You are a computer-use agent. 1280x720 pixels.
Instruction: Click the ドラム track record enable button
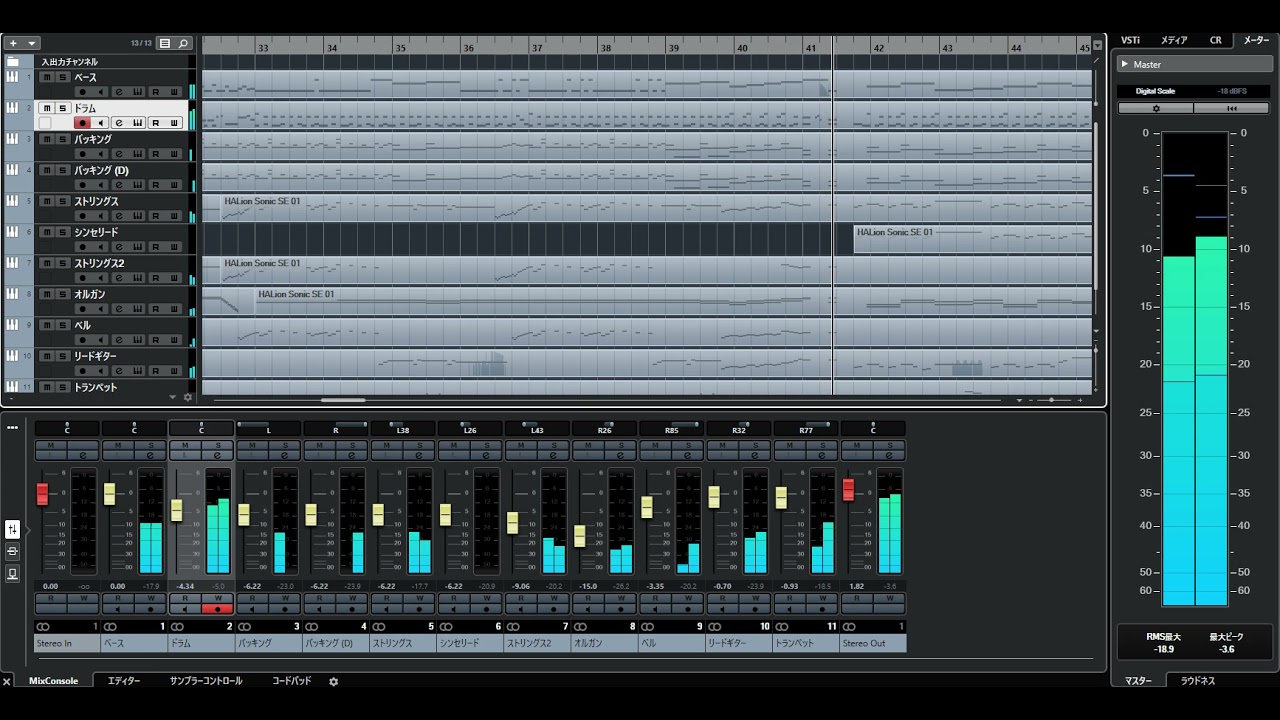(83, 123)
